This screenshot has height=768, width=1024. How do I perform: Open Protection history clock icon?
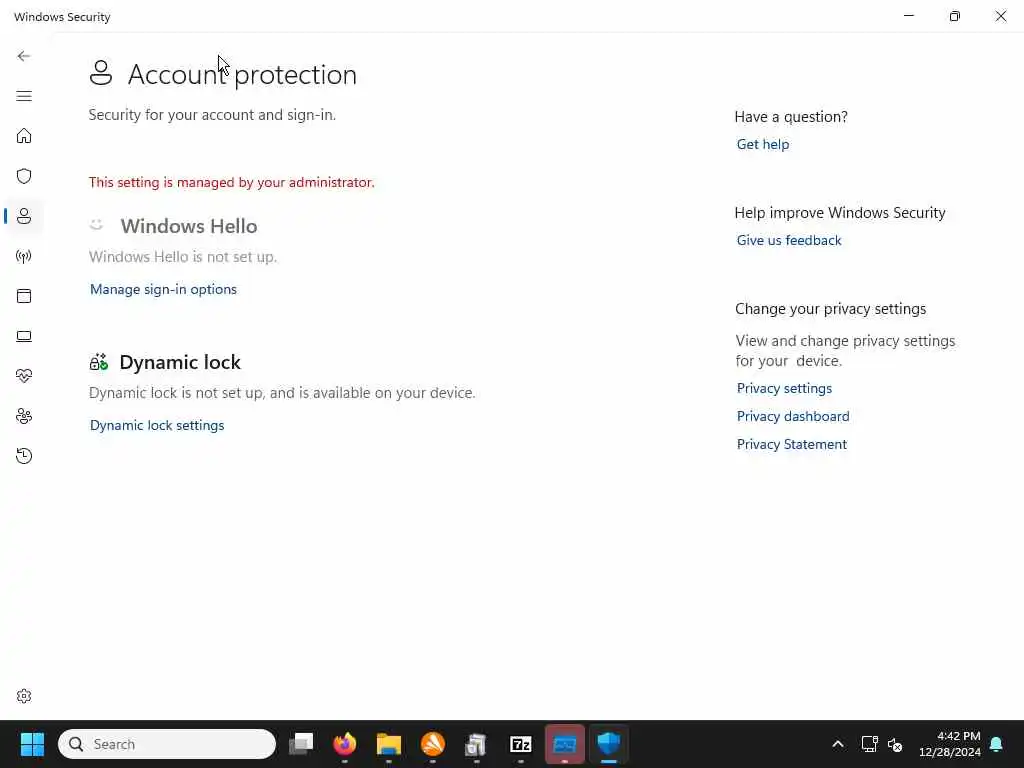click(24, 456)
